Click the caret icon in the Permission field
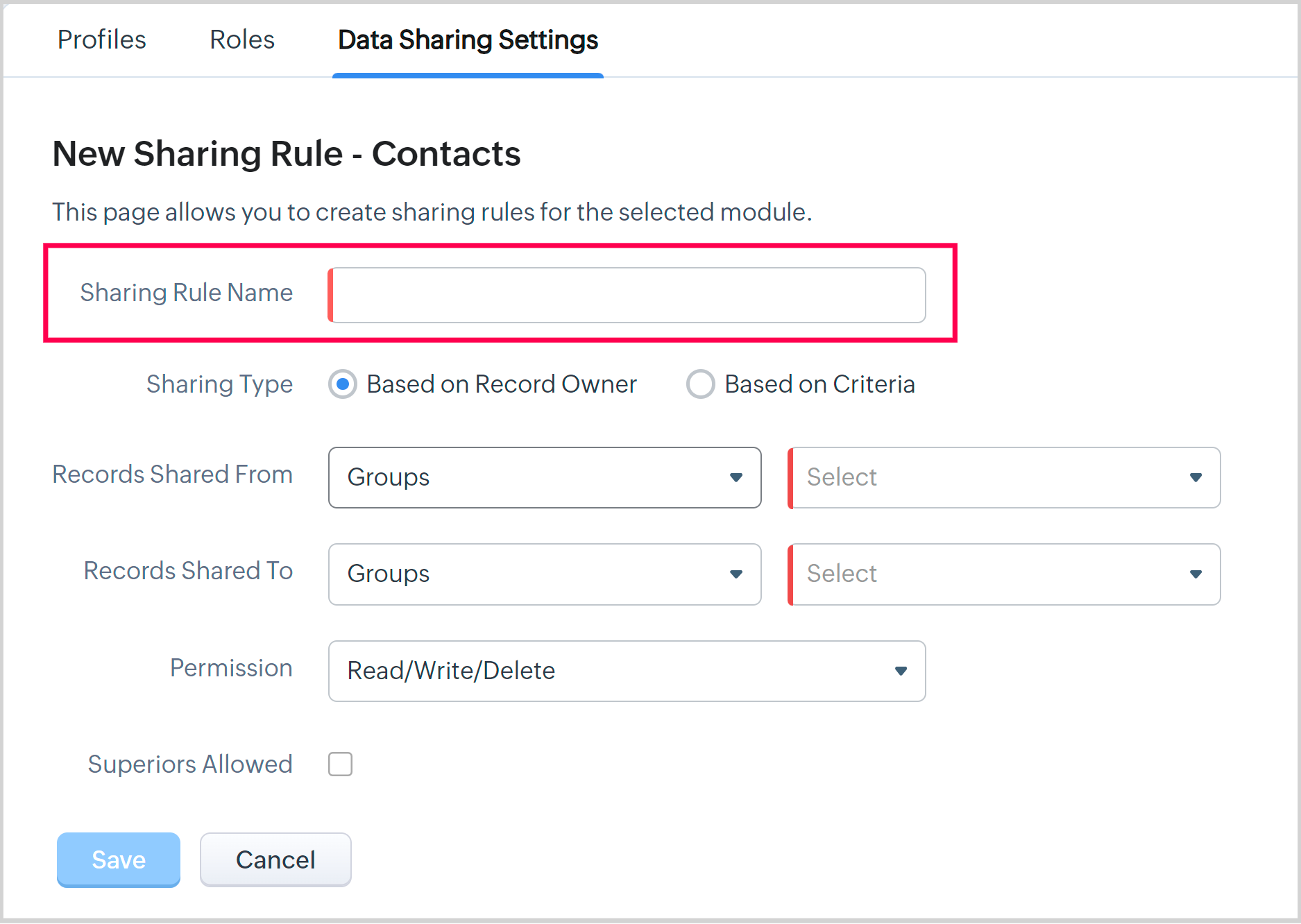 pos(901,671)
